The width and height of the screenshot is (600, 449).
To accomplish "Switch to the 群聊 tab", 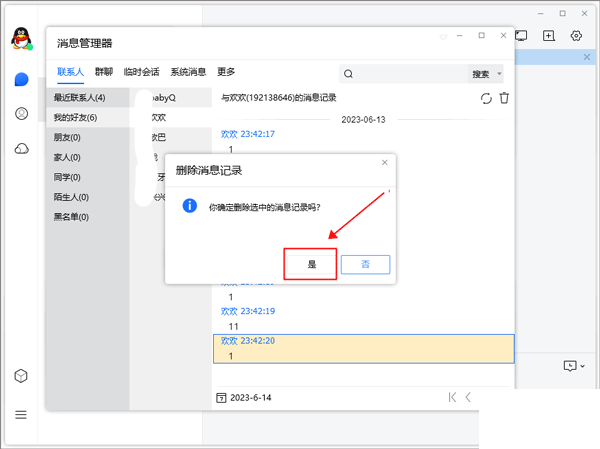I will [x=104, y=72].
